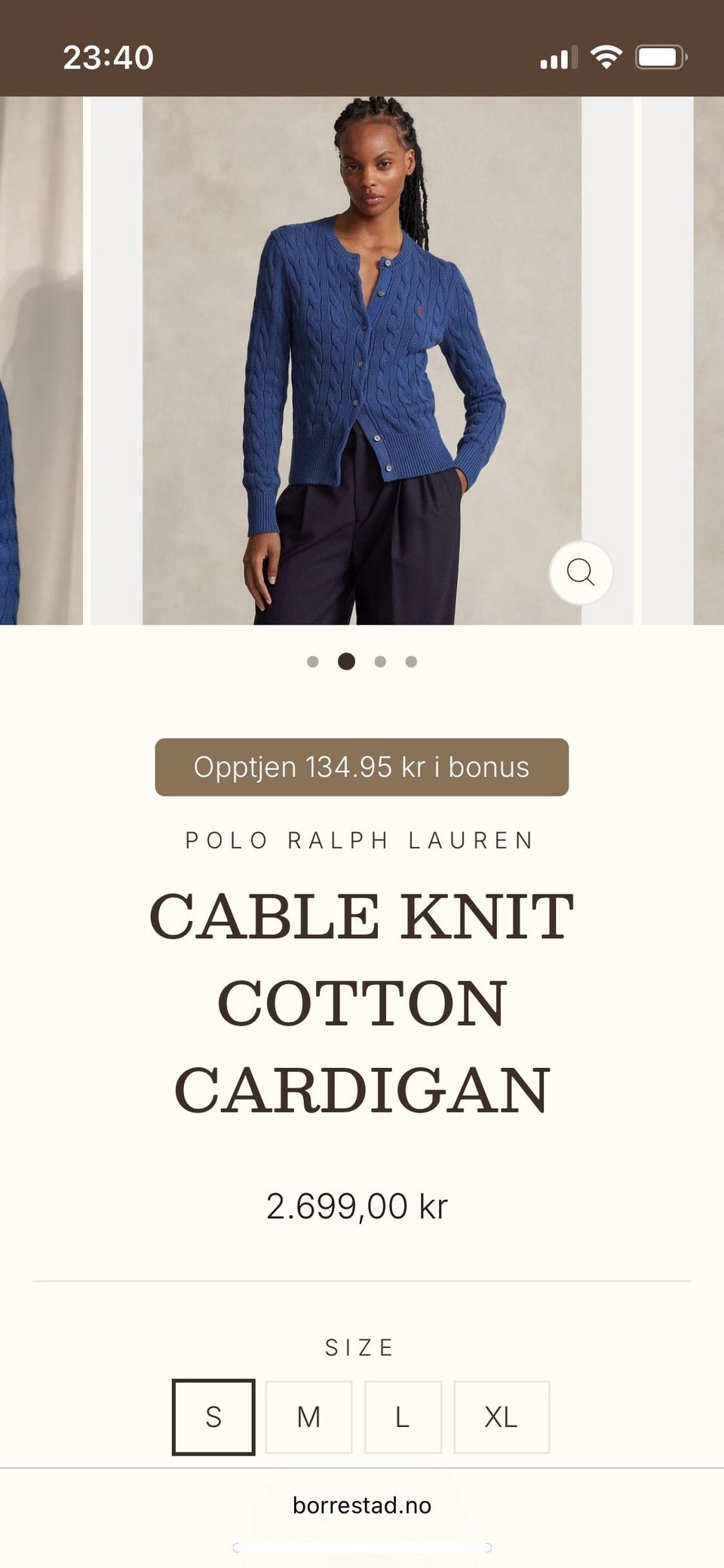
Task: Choose size S
Action: [213, 1416]
